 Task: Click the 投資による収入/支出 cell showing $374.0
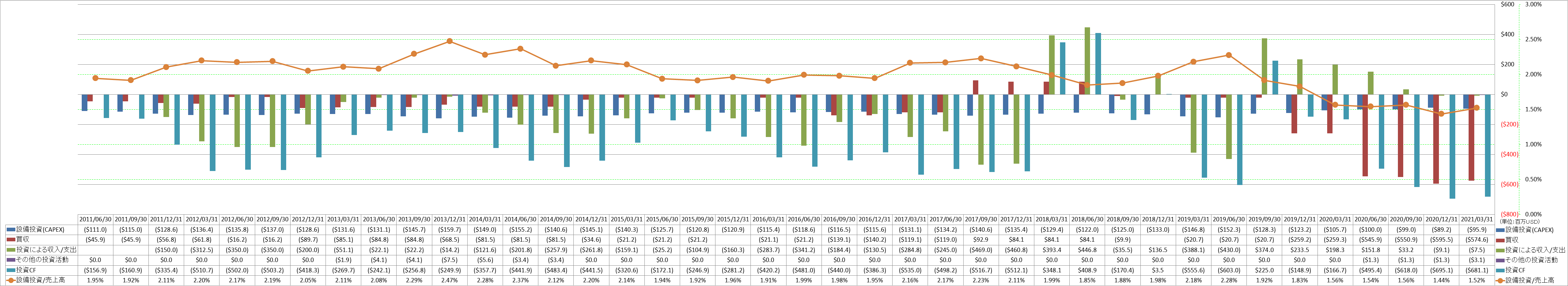click(1264, 250)
